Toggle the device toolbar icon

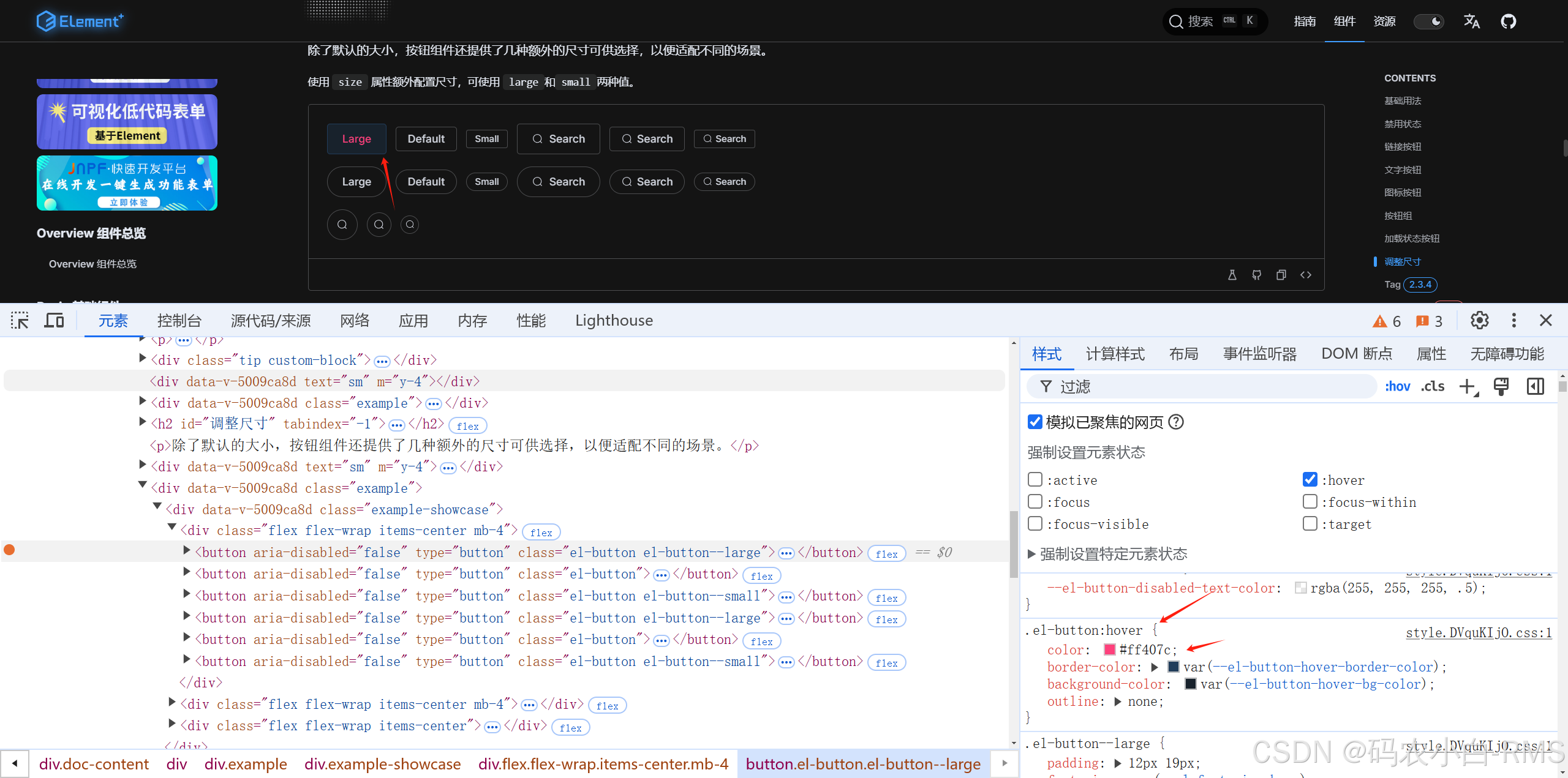[55, 320]
